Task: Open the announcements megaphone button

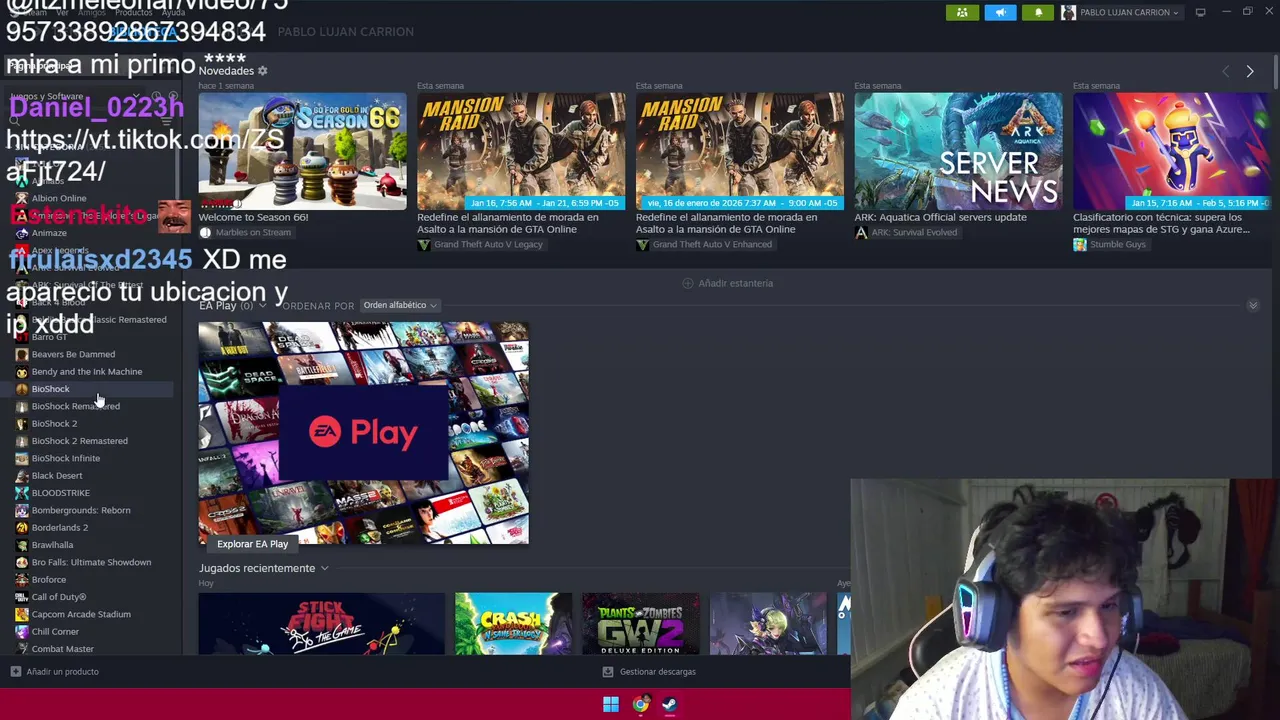Action: tap(1000, 12)
